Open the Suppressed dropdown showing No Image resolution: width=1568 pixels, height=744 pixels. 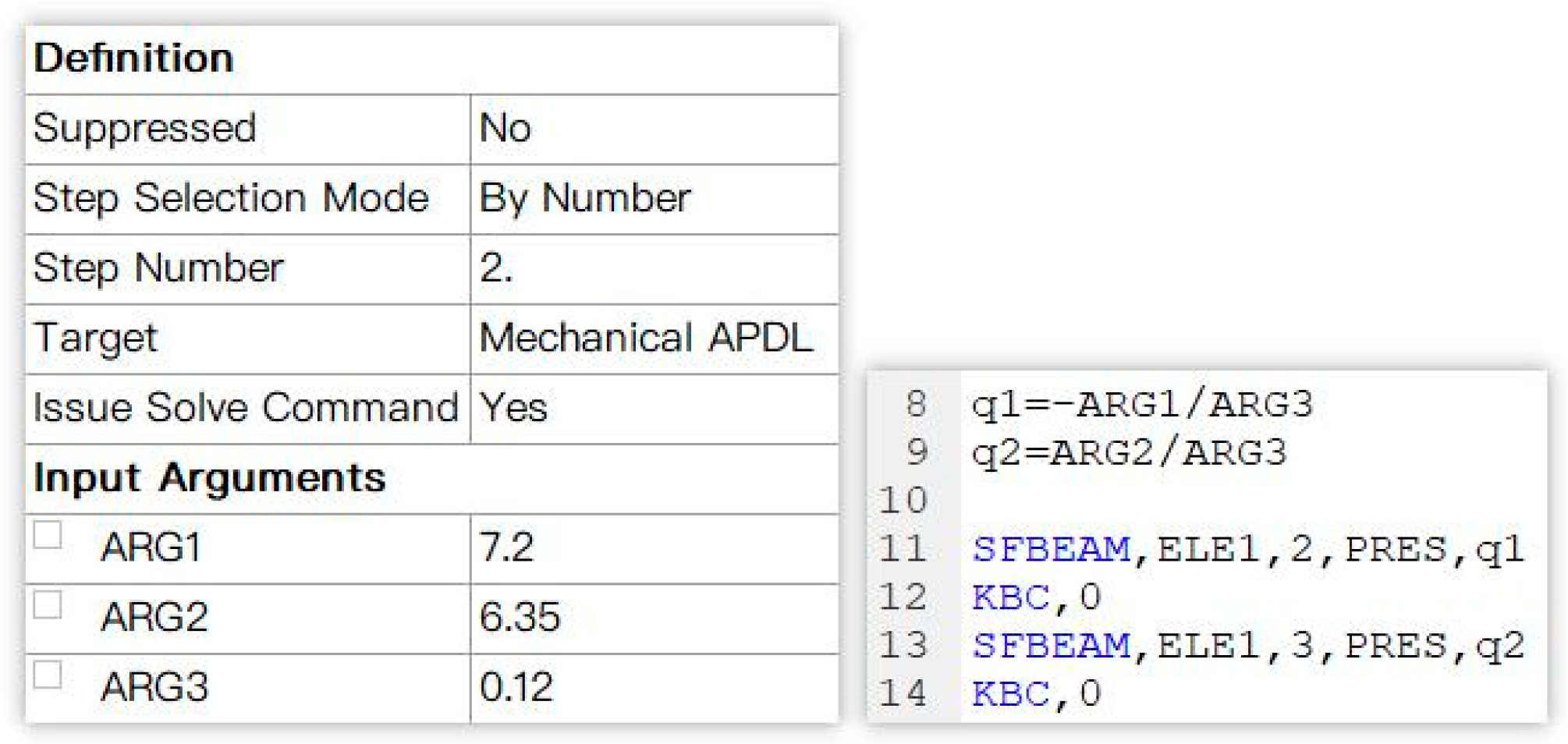click(654, 129)
